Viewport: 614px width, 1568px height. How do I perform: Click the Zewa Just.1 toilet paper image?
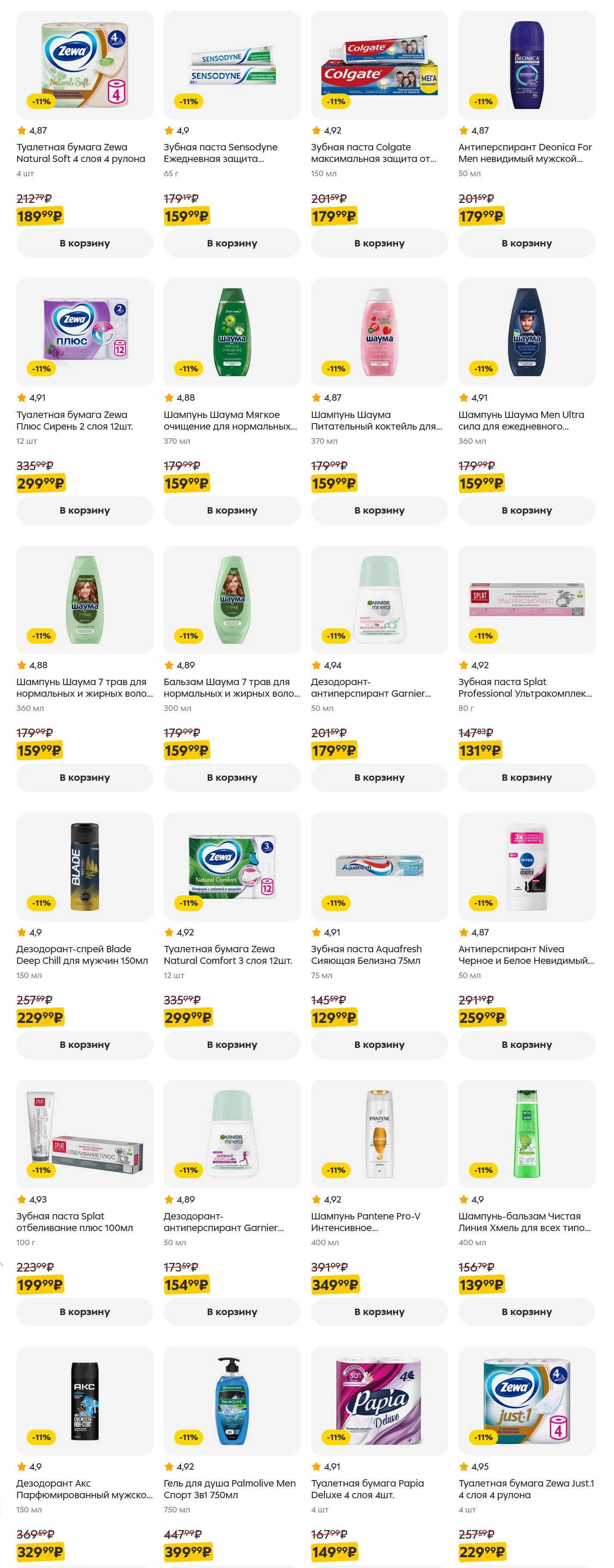coord(527,1401)
